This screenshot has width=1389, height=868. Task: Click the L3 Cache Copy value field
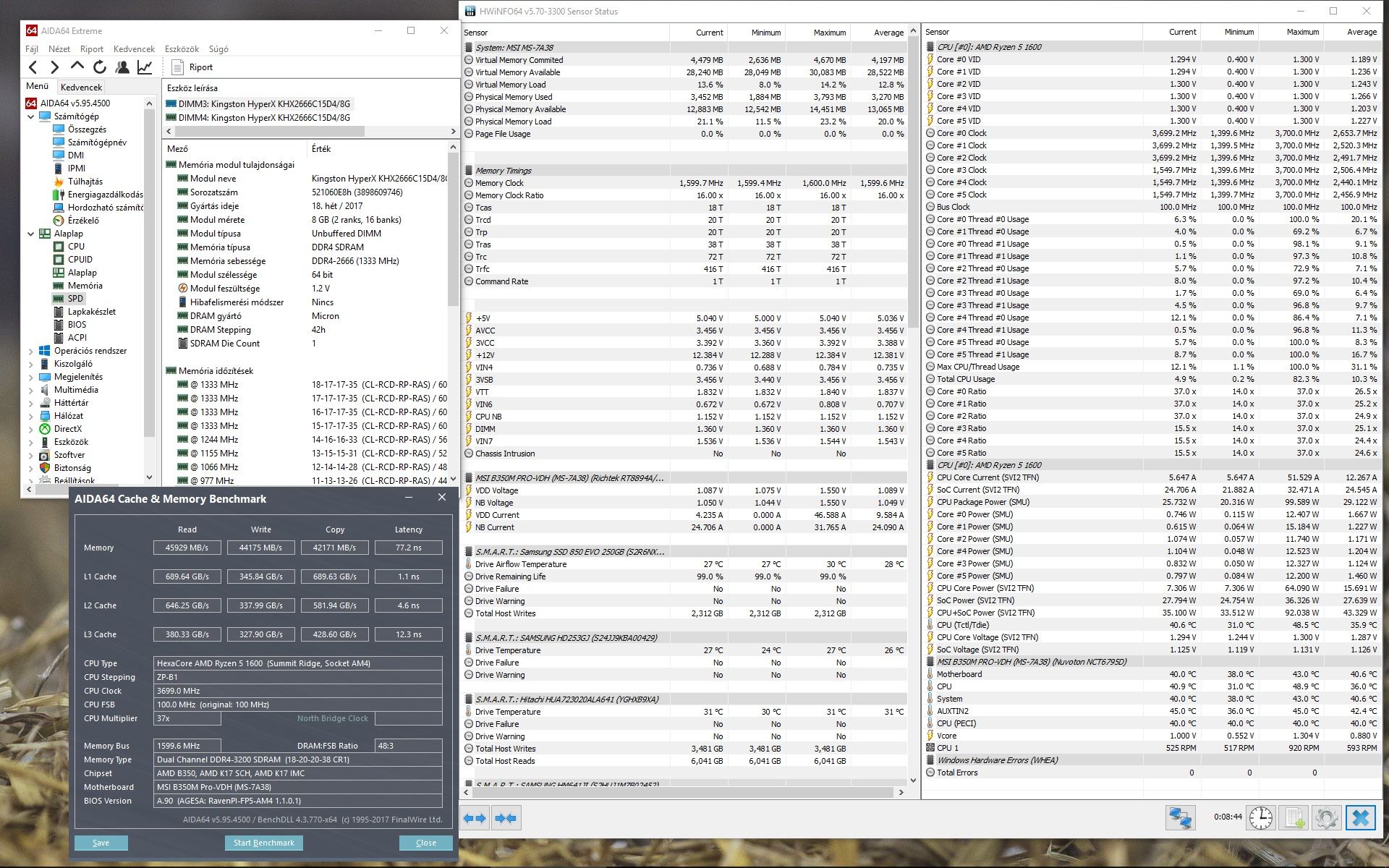[335, 634]
